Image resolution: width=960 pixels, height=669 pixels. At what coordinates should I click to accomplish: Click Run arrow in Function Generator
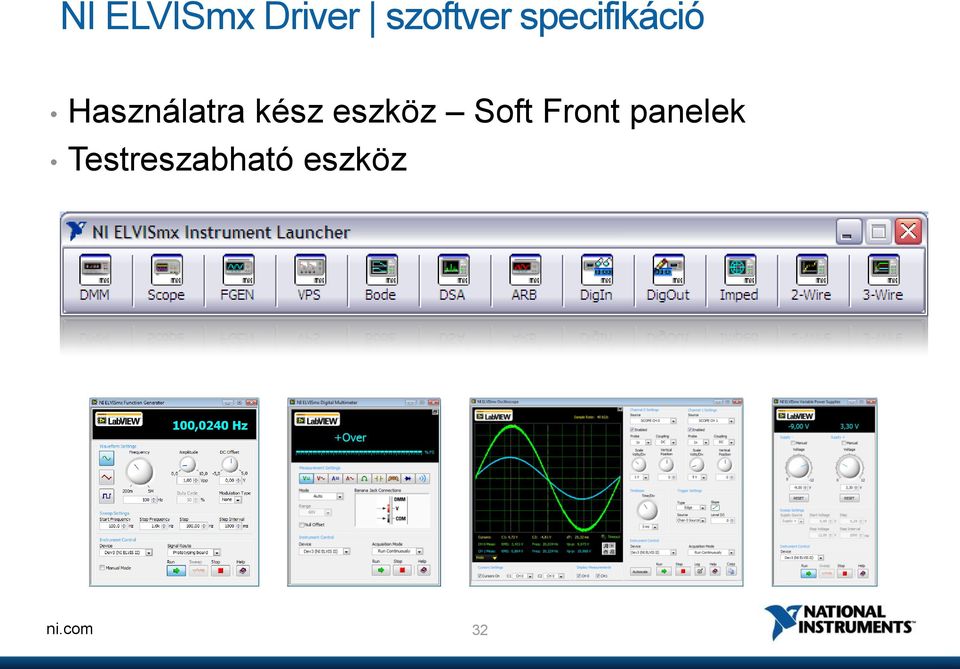(x=176, y=570)
